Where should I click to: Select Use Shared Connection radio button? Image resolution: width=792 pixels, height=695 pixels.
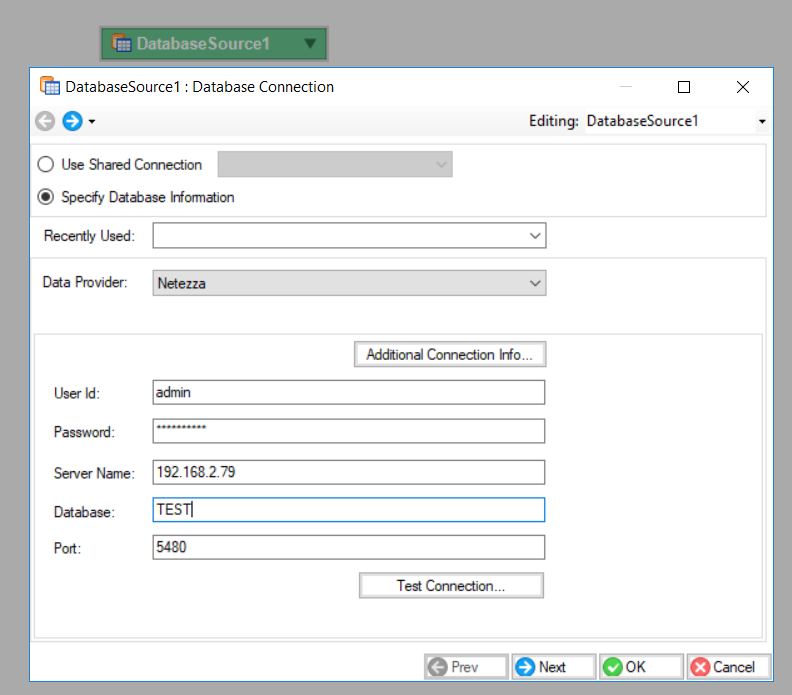point(45,165)
